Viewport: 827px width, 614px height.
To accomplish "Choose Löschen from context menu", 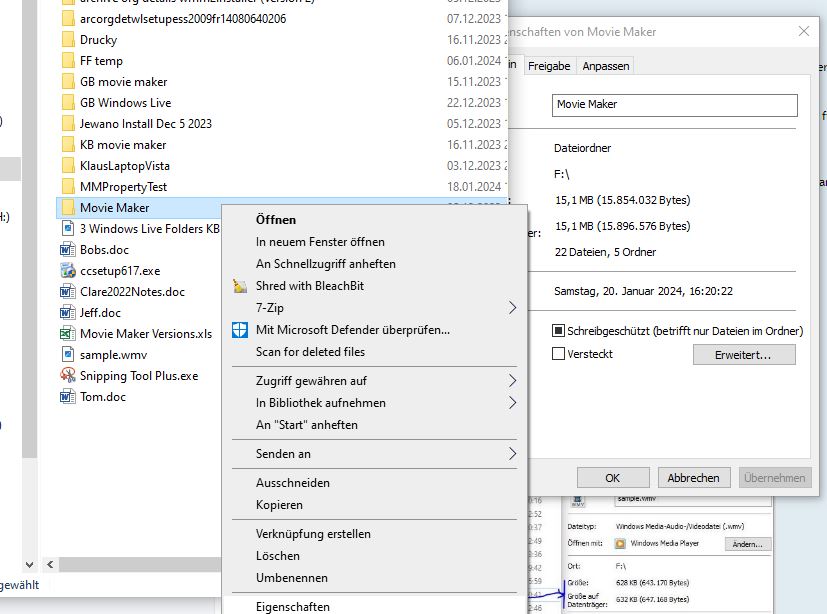I will pyautogui.click(x=277, y=557).
